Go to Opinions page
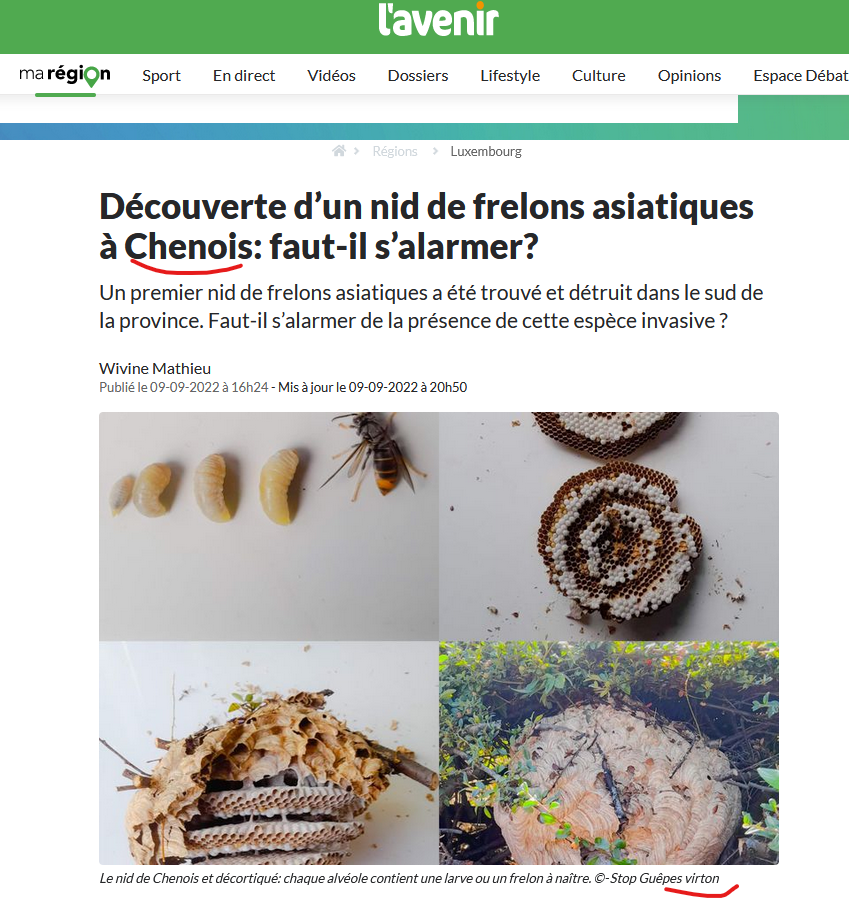 (x=689, y=76)
